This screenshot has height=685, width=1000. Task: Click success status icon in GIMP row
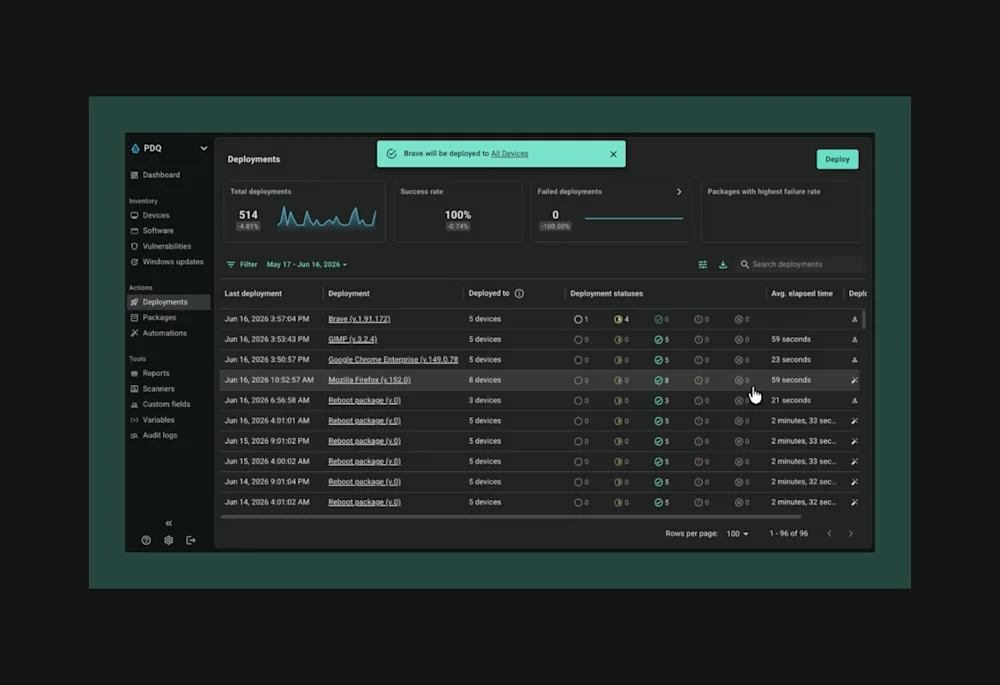[658, 339]
